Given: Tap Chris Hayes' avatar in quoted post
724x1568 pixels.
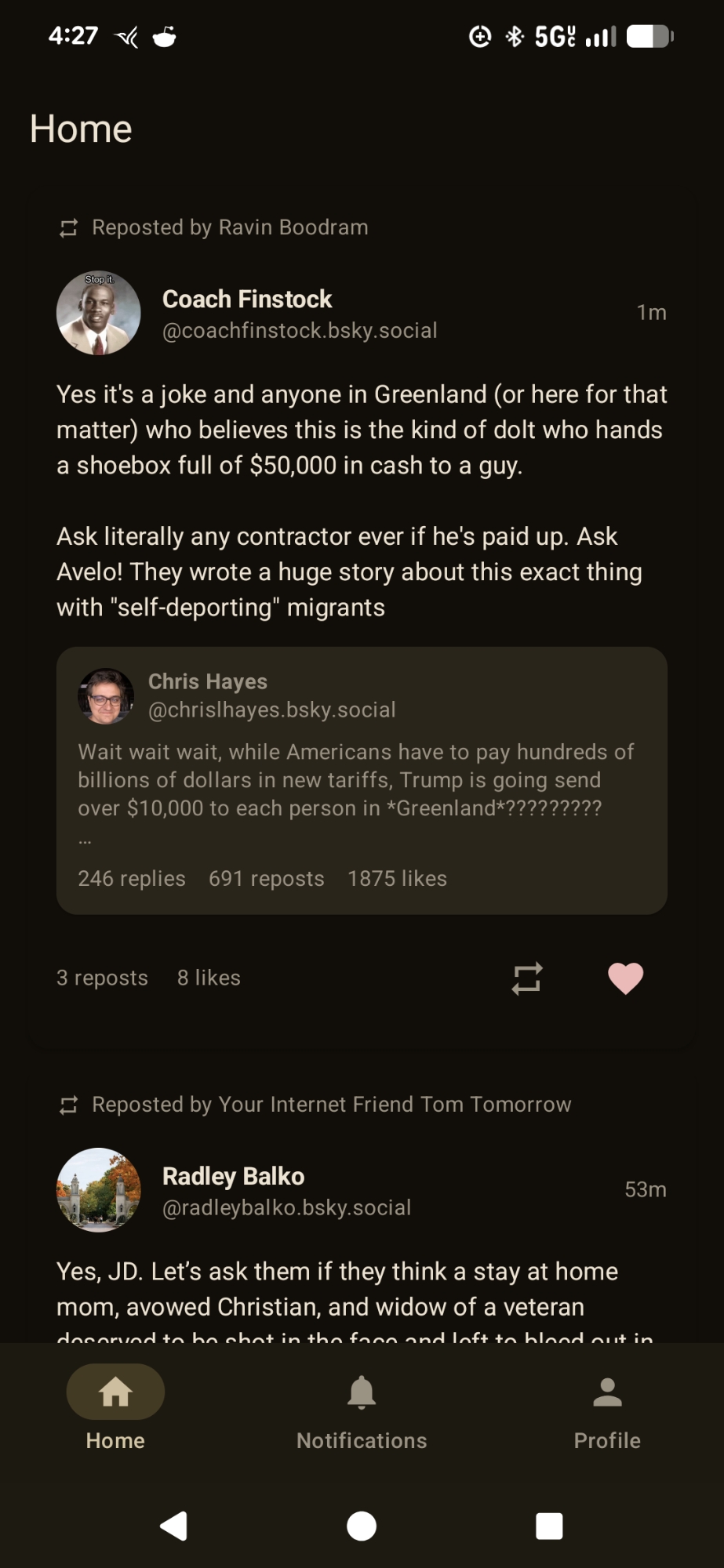Looking at the screenshot, I should [106, 695].
